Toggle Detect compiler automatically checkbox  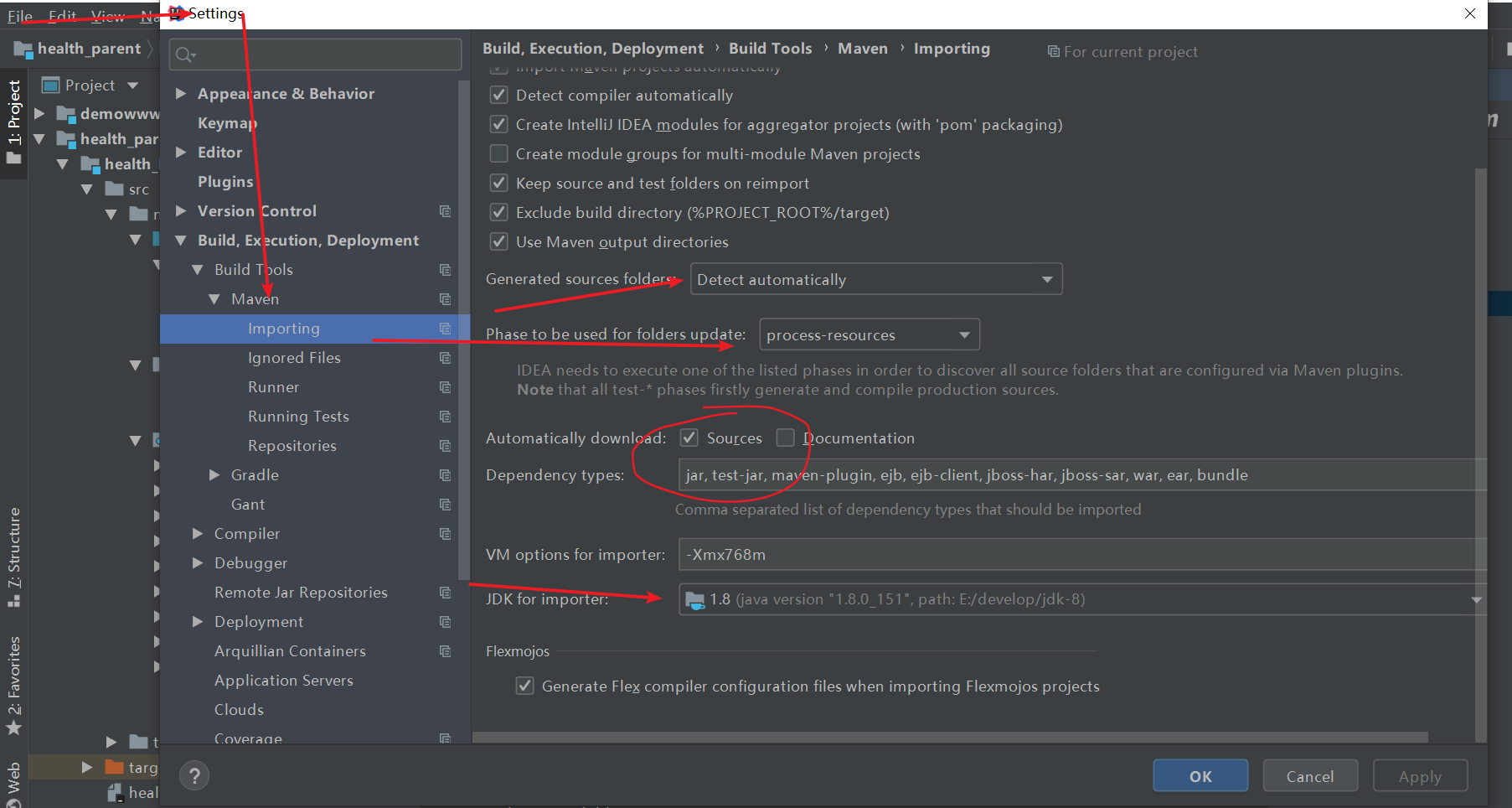point(499,95)
